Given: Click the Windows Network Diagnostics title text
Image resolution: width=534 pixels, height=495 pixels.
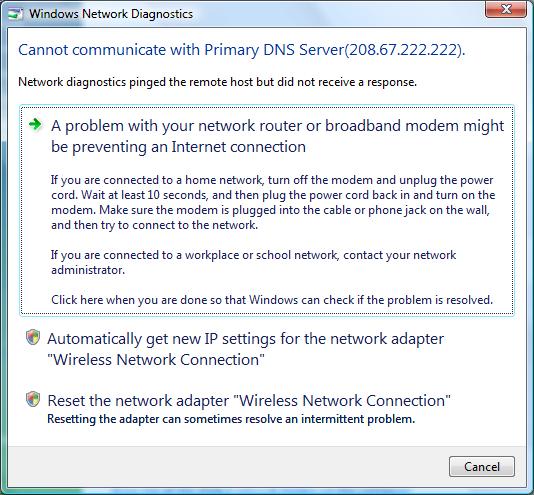Looking at the screenshot, I should (x=111, y=14).
